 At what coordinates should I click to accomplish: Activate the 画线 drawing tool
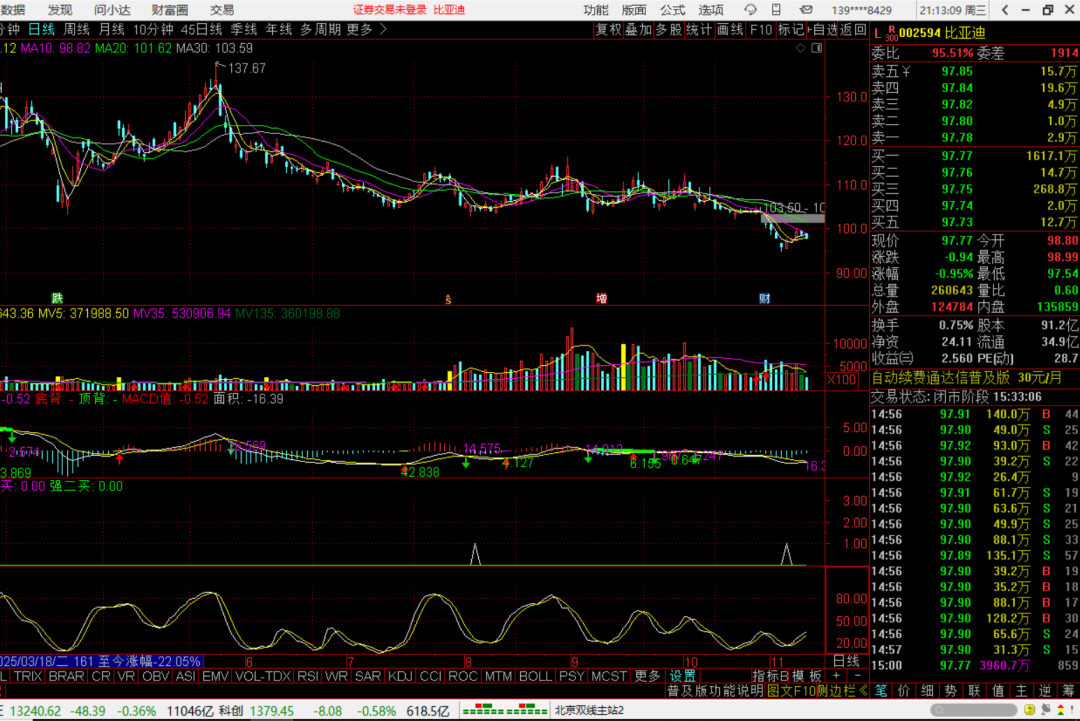click(x=730, y=30)
